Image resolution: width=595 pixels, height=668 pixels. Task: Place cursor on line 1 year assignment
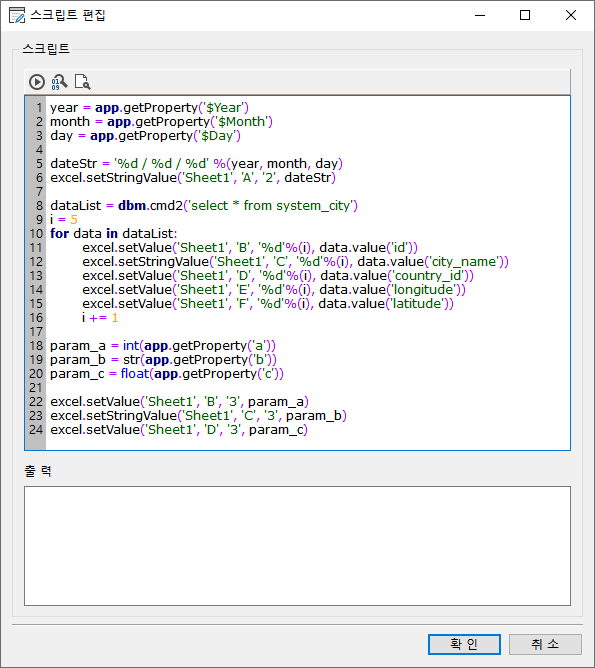[x=149, y=108]
